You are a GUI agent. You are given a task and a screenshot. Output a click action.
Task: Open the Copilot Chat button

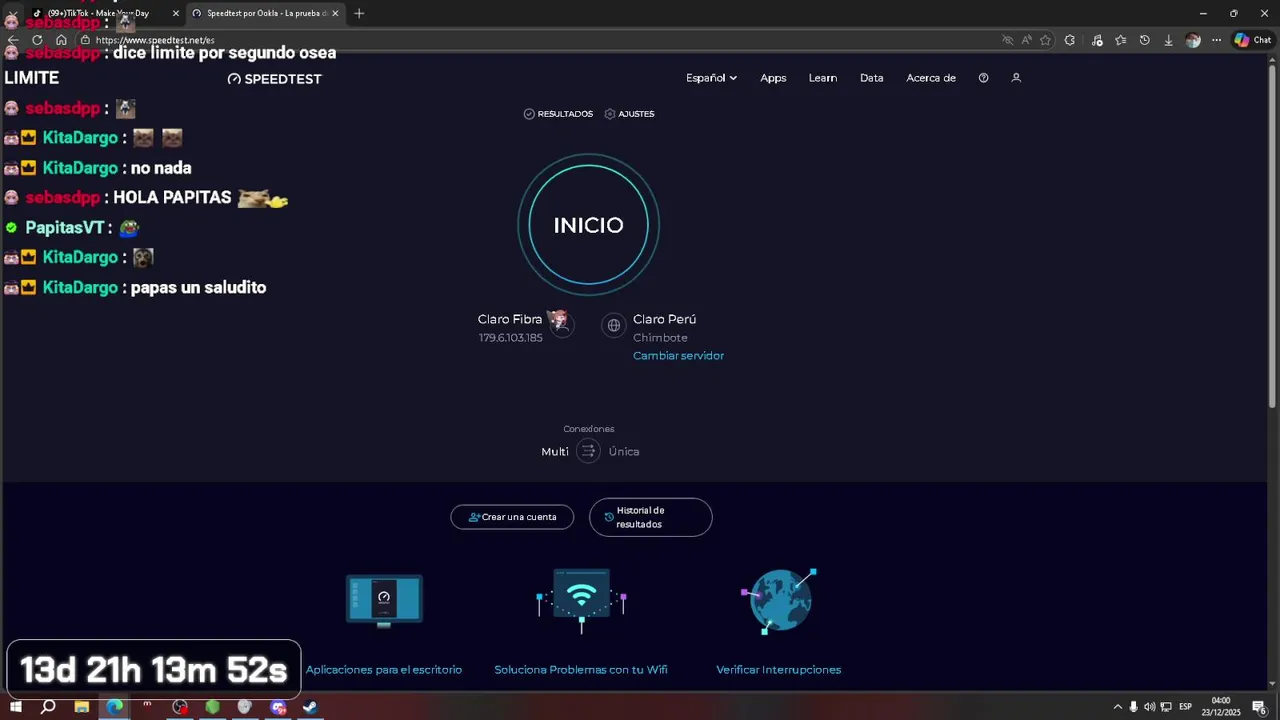pyautogui.click(x=1253, y=40)
